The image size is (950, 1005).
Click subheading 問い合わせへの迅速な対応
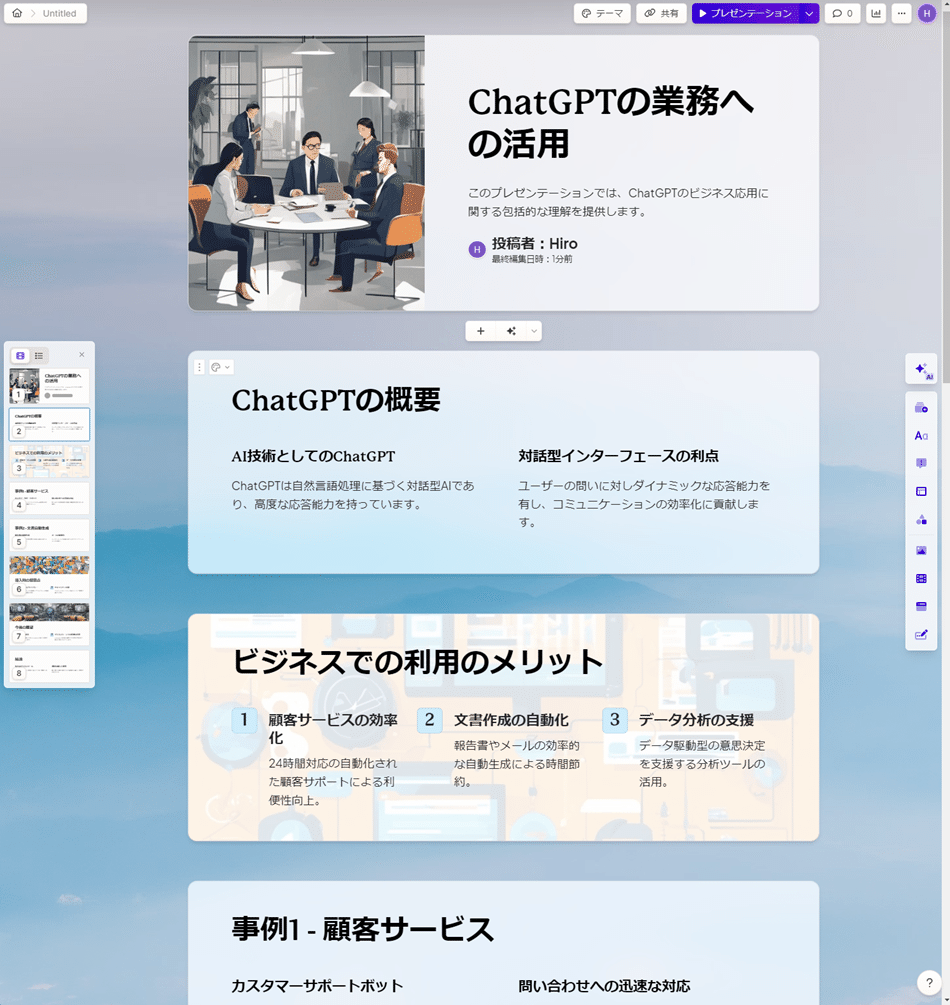point(604,986)
